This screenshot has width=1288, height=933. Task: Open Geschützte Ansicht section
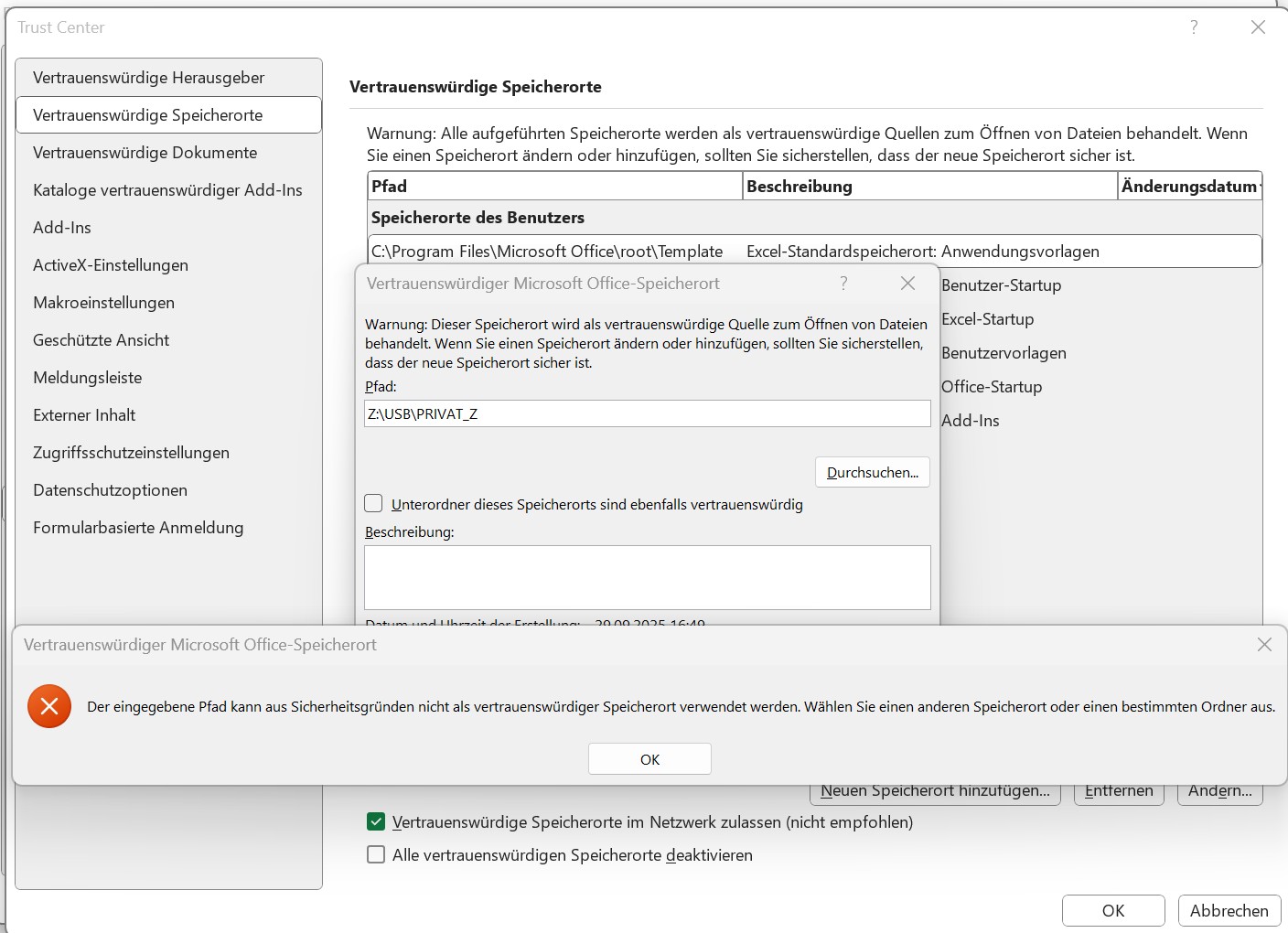(x=169, y=340)
